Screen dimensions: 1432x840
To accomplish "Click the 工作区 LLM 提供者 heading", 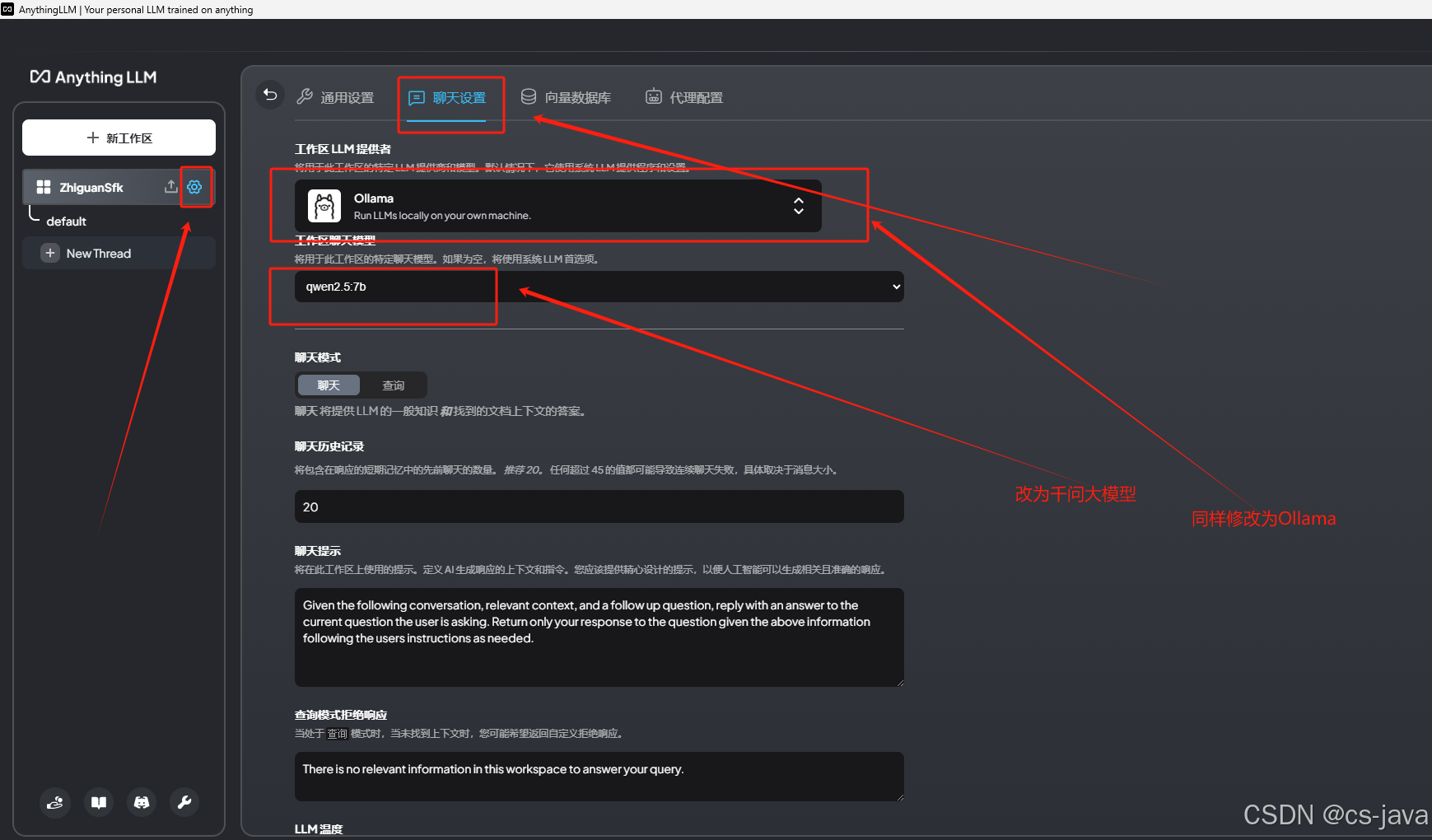I will (343, 149).
